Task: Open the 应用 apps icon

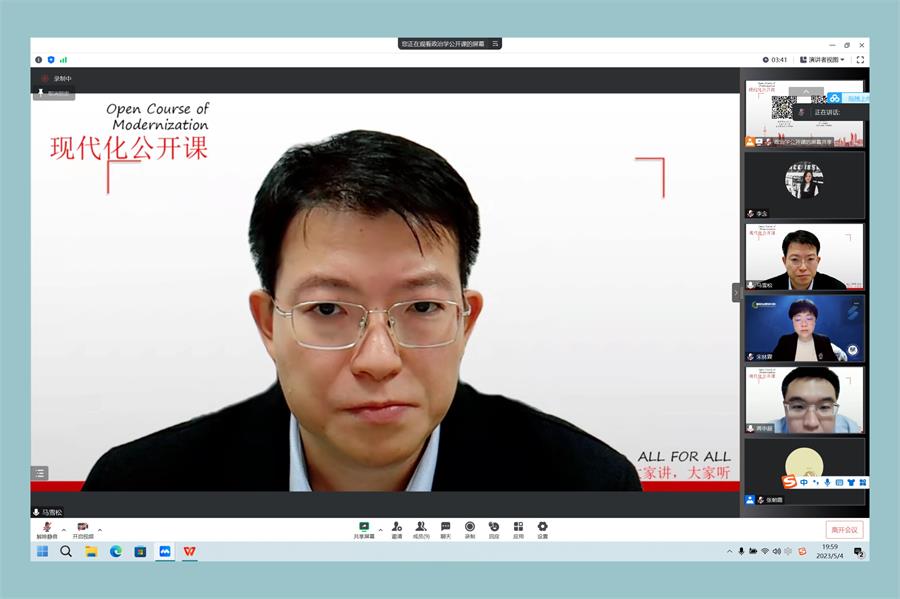Action: pos(518,527)
